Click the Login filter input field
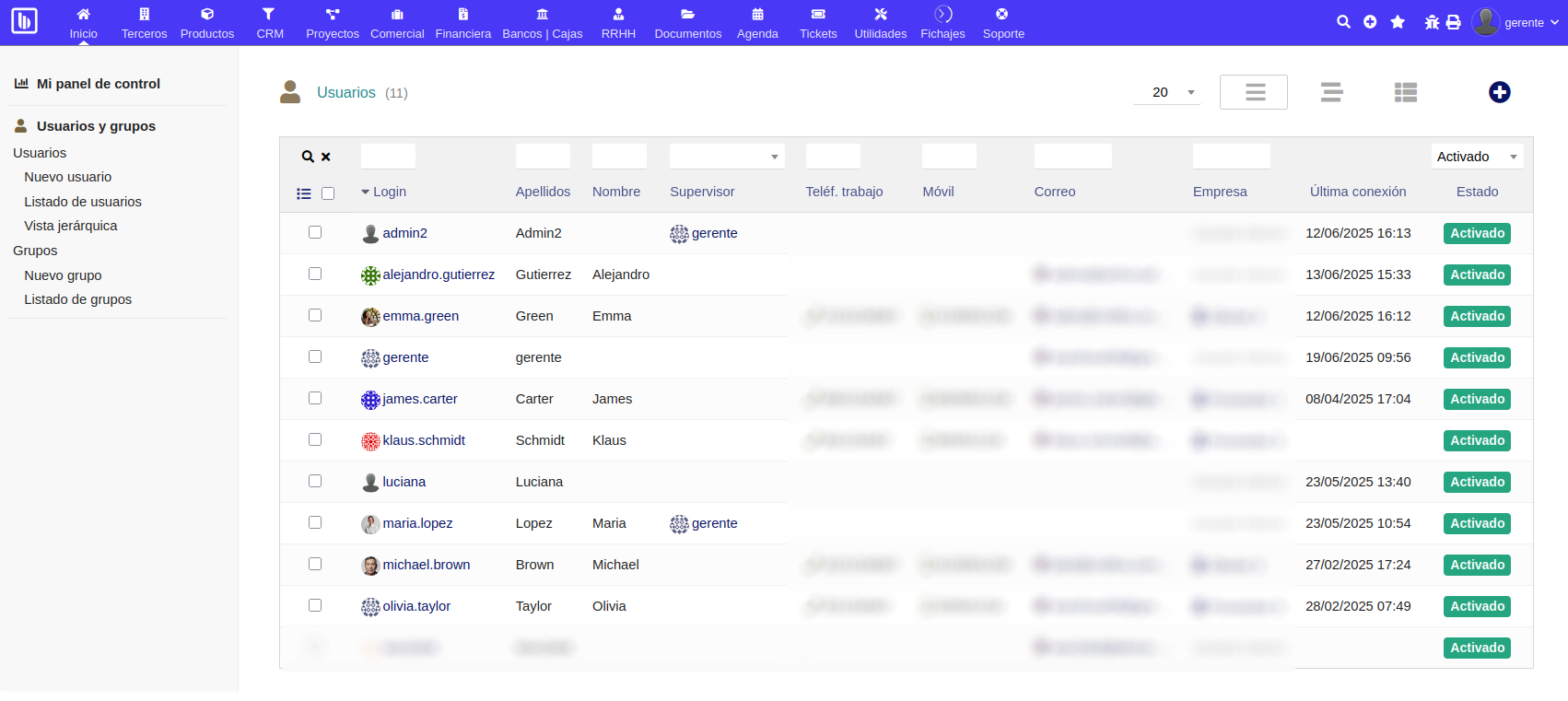1568x701 pixels. pos(388,157)
